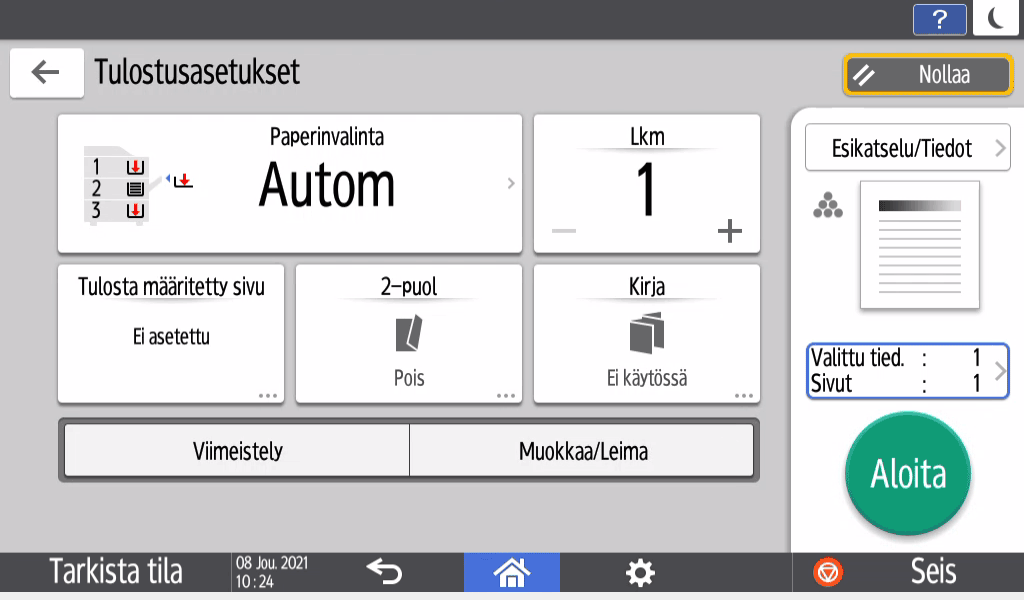Toggle 2-puol duplex printing on

click(x=408, y=333)
